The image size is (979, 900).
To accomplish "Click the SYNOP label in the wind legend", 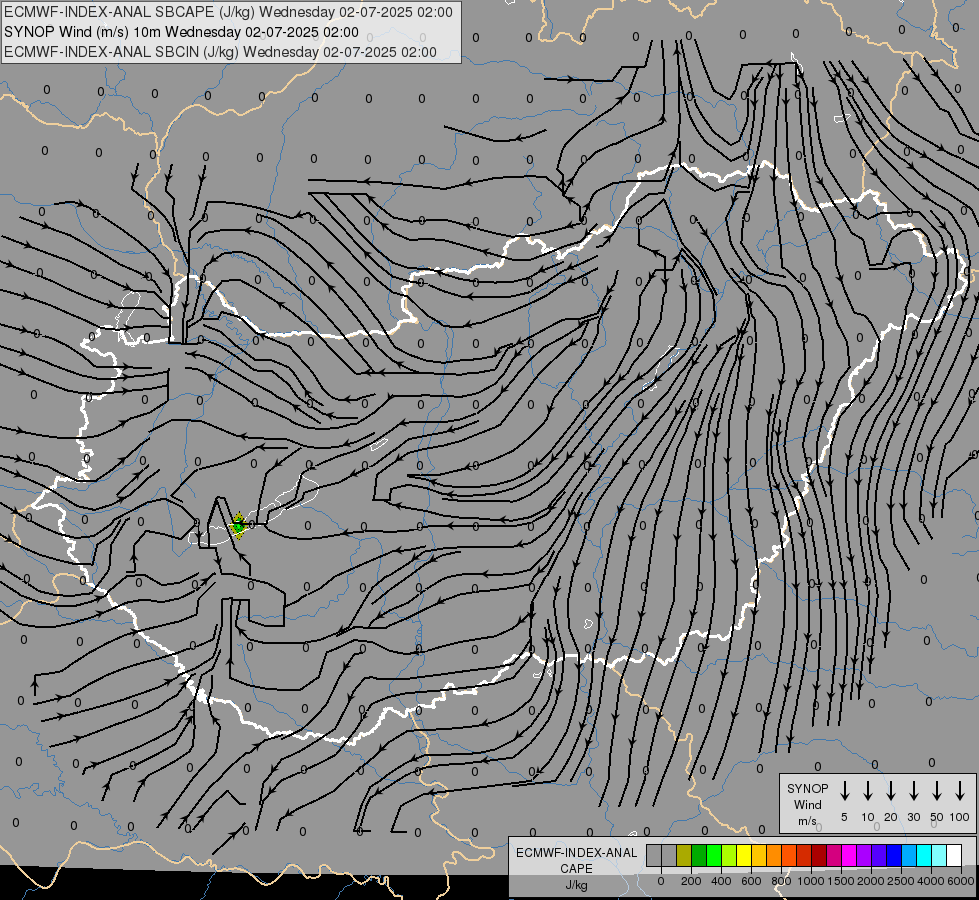I will pyautogui.click(x=807, y=788).
